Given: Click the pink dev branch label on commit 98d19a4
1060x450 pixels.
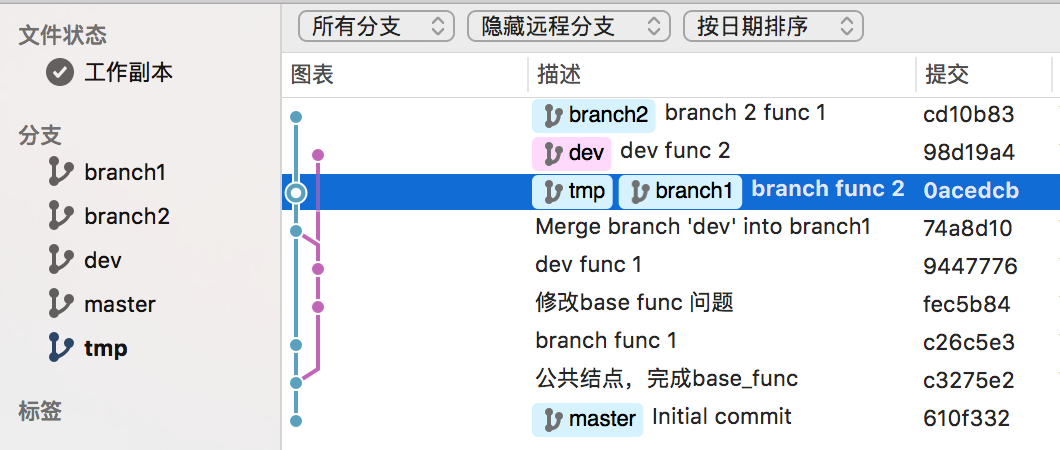Looking at the screenshot, I should pyautogui.click(x=571, y=152).
